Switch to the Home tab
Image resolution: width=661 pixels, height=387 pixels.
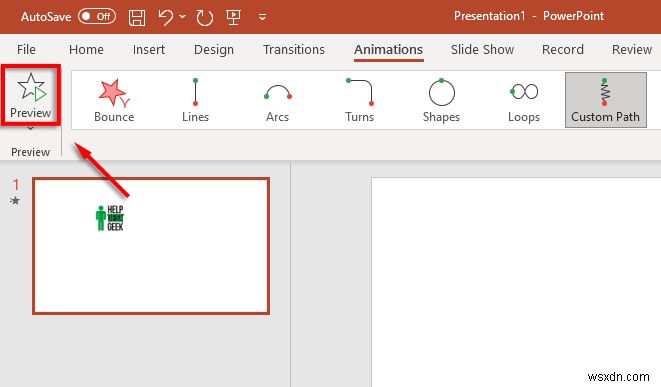(x=86, y=49)
